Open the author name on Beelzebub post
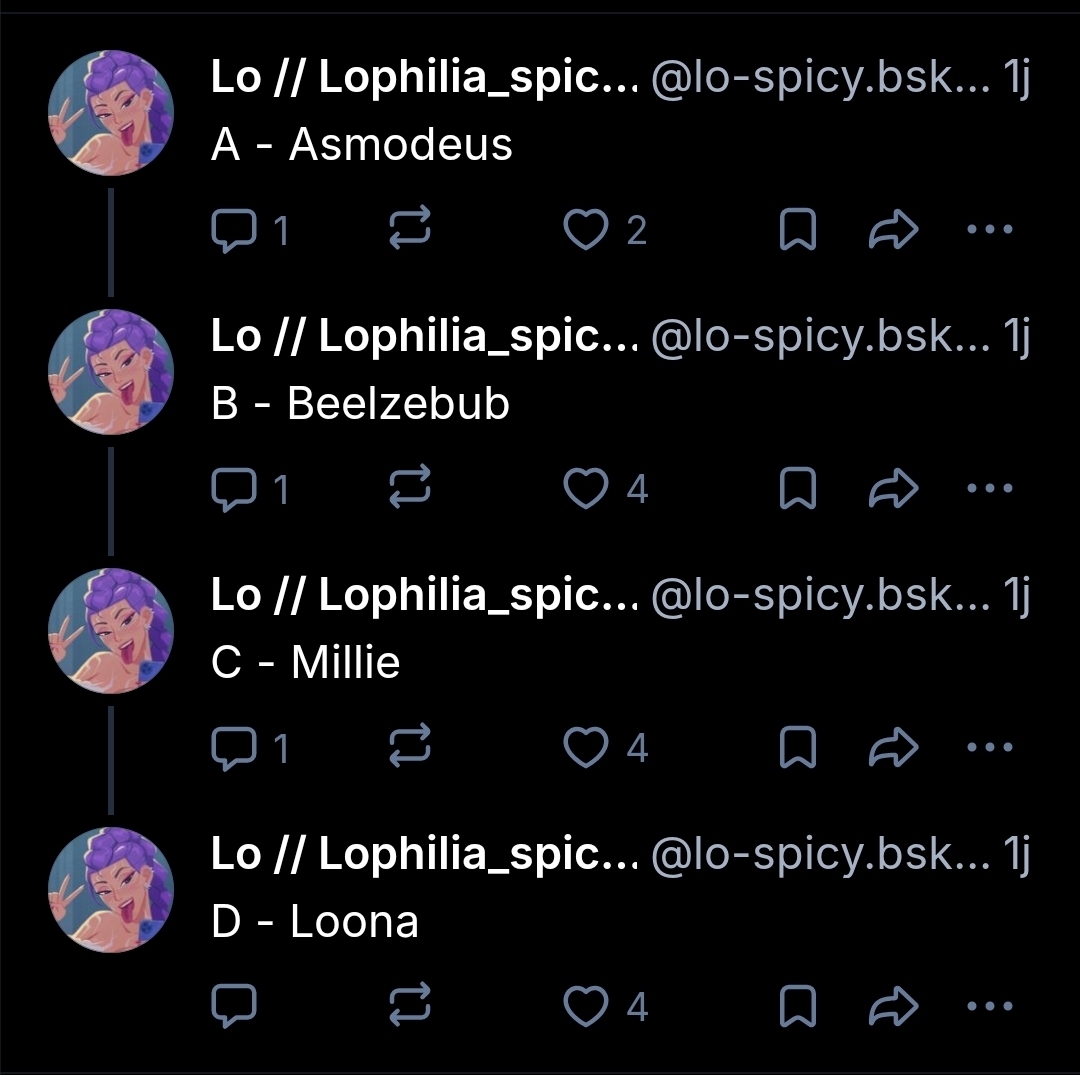 (424, 337)
